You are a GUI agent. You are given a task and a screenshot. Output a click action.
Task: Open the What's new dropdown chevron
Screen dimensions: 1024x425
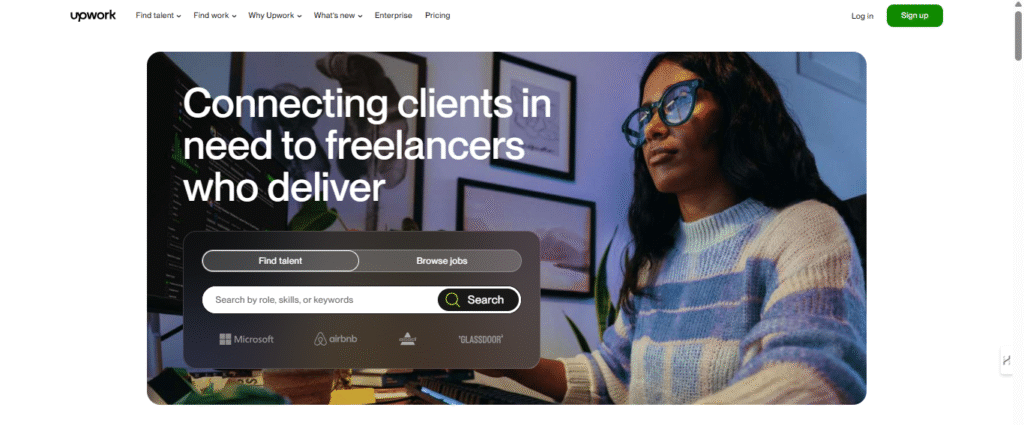[x=360, y=16]
